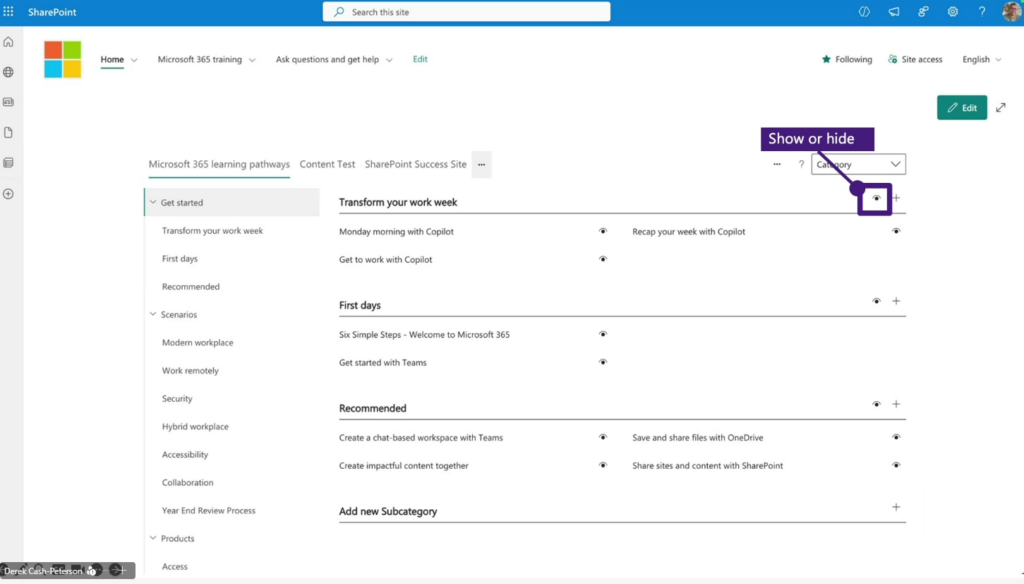Open the globe My sites icon
The width and height of the screenshot is (1024, 584).
pos(9,72)
